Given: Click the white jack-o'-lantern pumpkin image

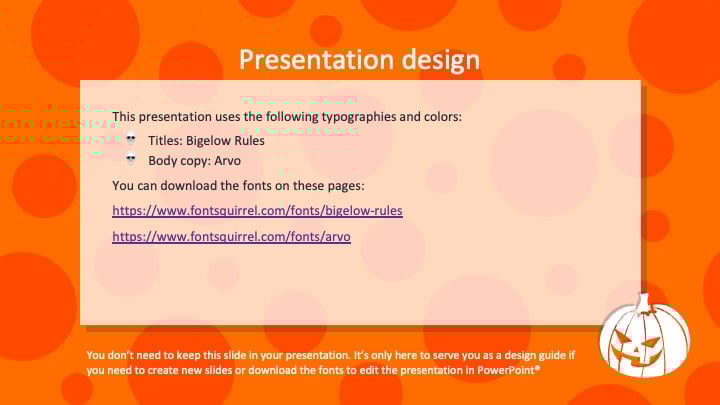Looking at the screenshot, I should point(644,336).
